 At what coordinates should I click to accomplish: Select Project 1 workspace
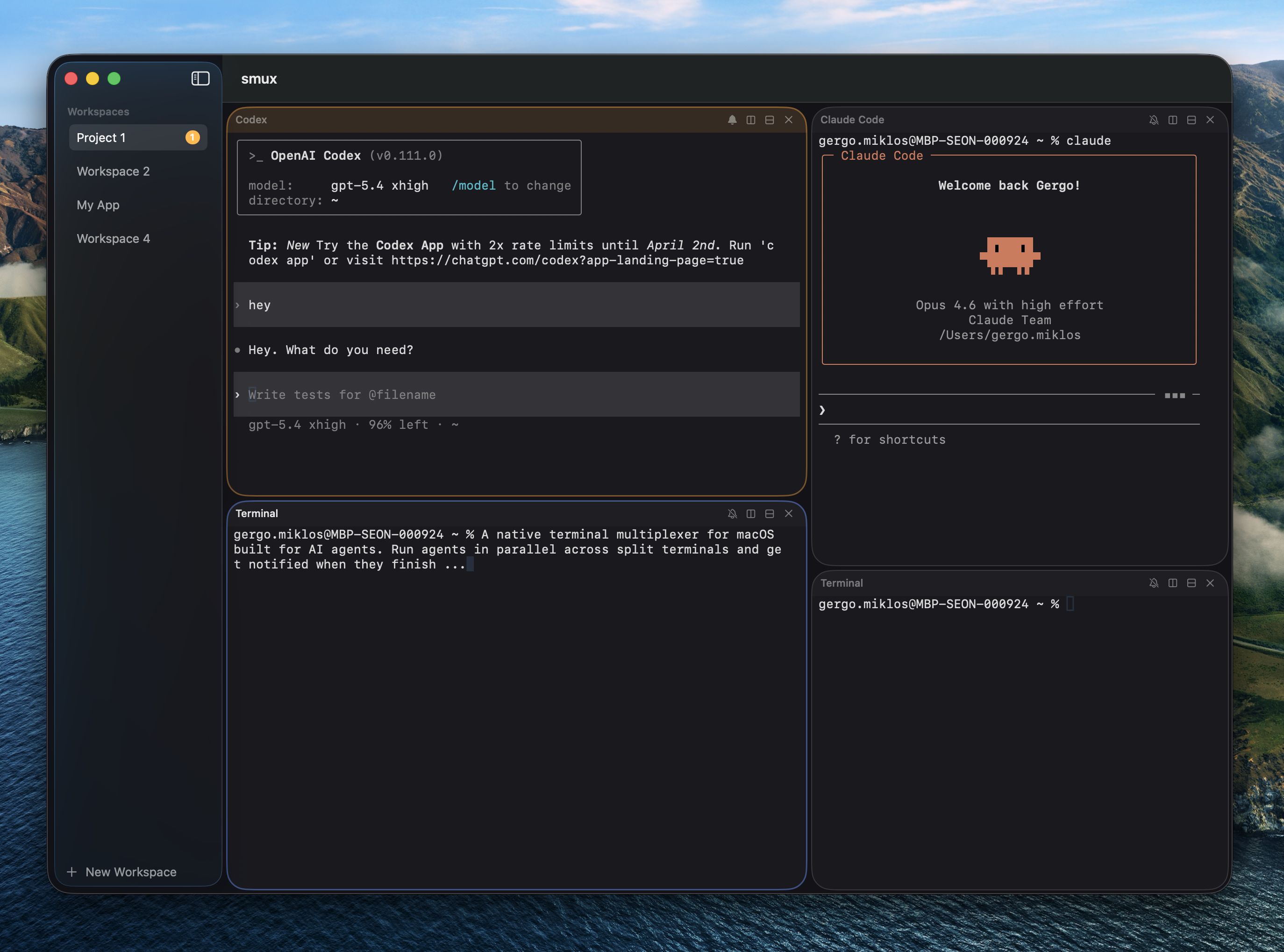click(138, 138)
